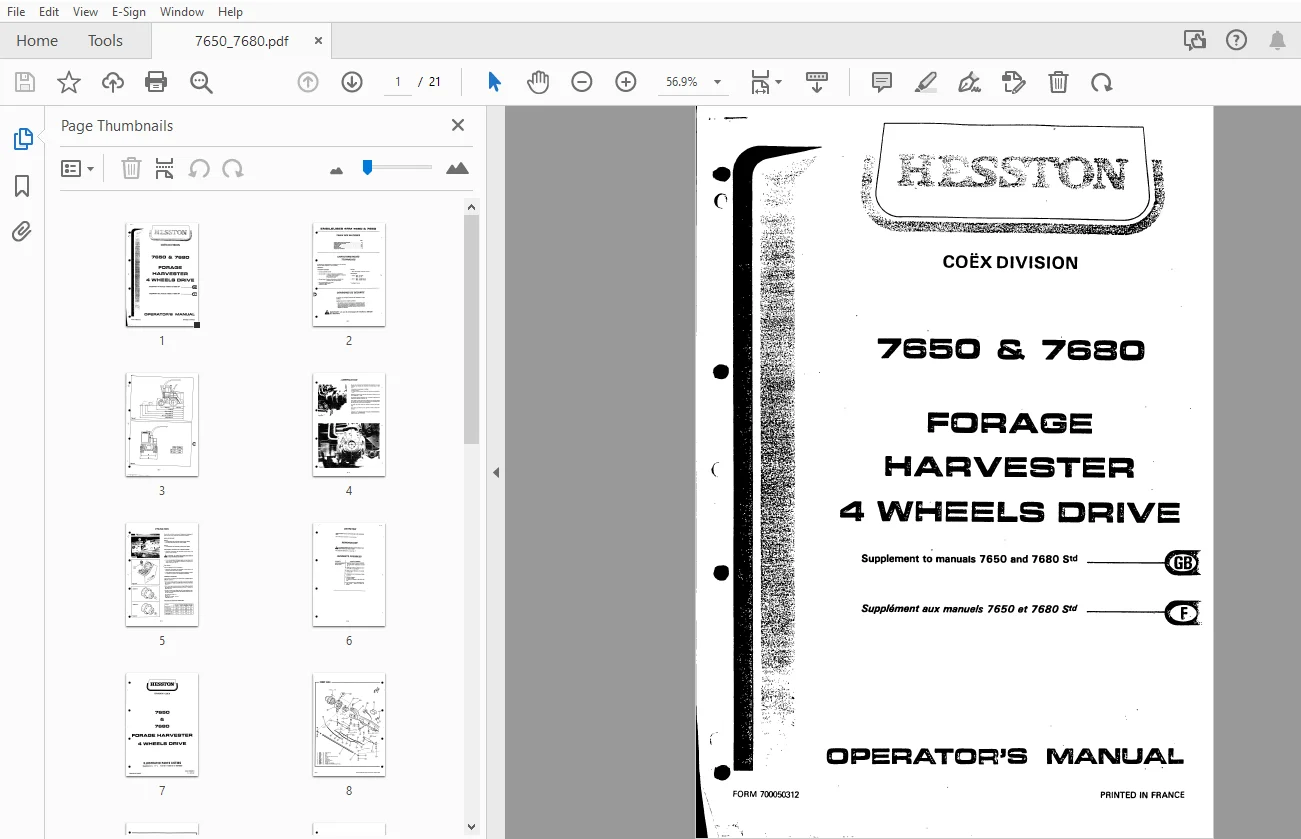The width and height of the screenshot is (1301, 839).
Task: Switch to the Tools tab
Action: (105, 41)
